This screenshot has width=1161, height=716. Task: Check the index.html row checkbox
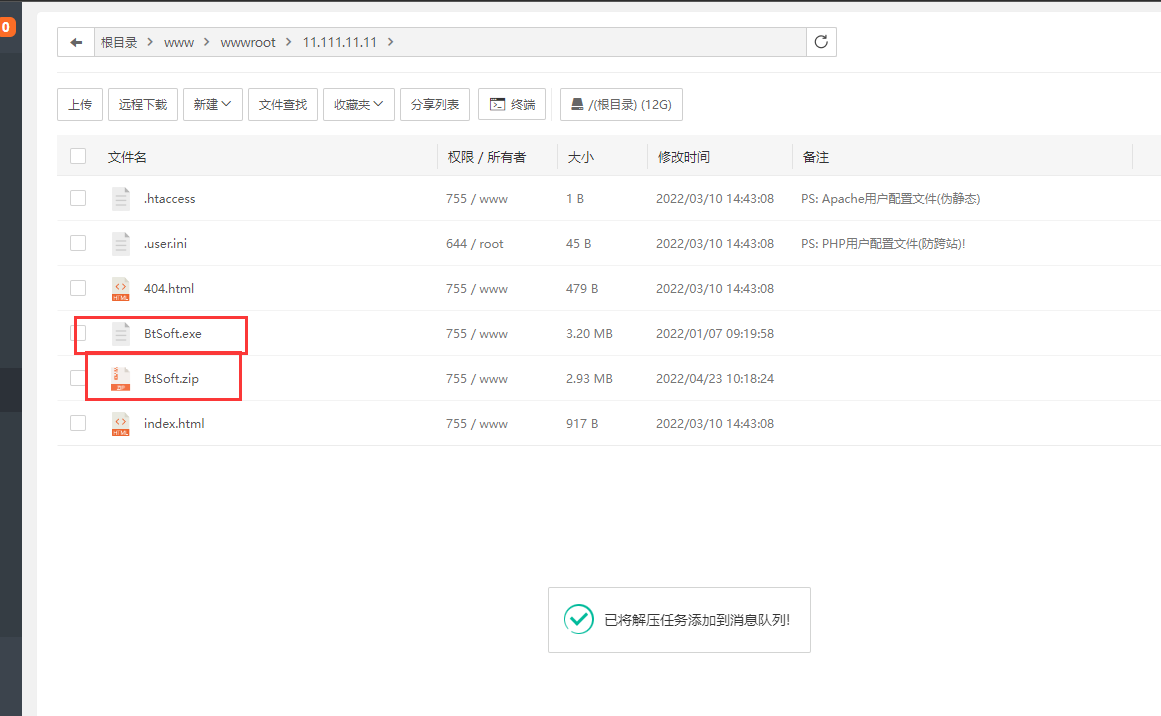(x=78, y=423)
